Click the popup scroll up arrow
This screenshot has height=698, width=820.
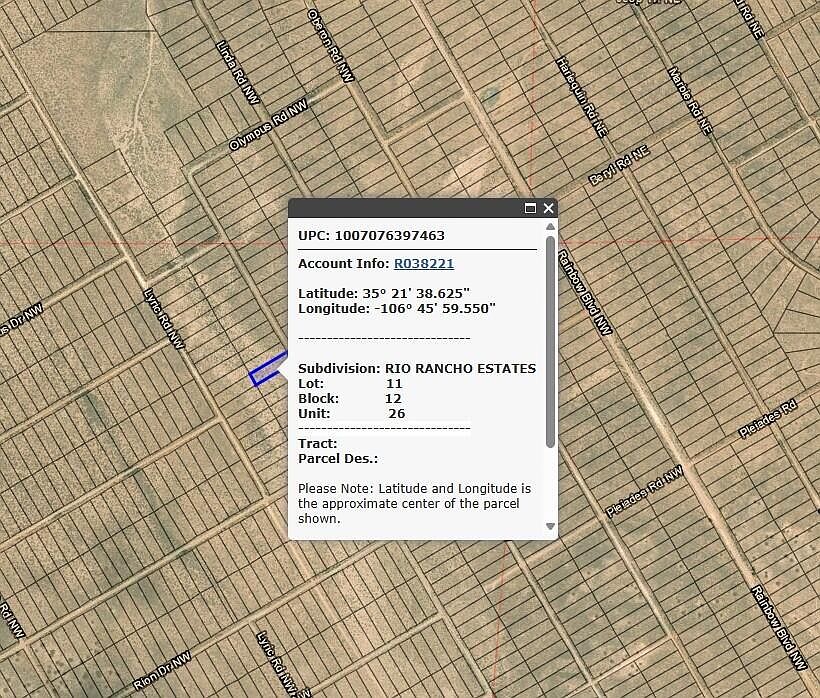[x=550, y=226]
